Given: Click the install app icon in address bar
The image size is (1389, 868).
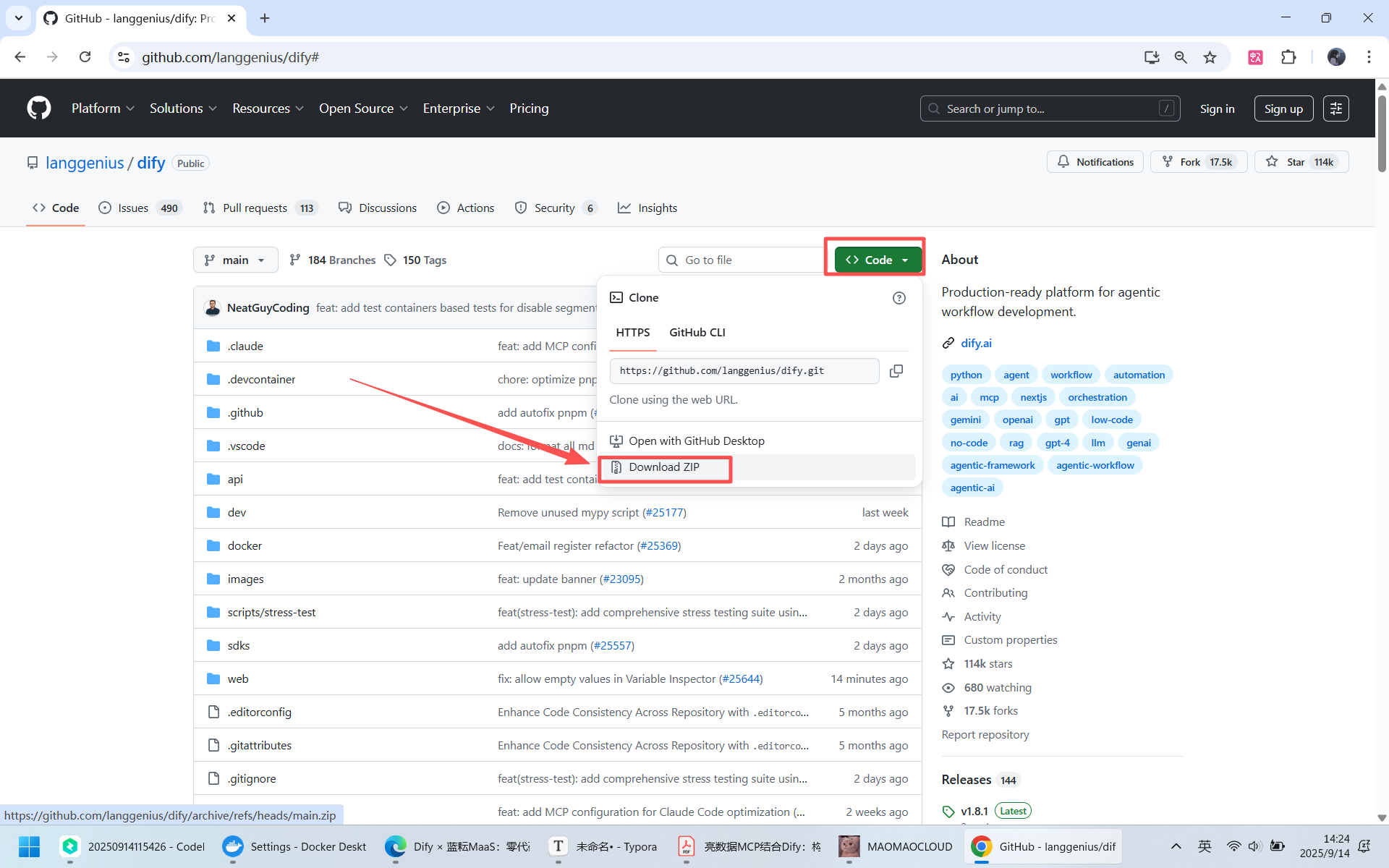Looking at the screenshot, I should (1152, 57).
